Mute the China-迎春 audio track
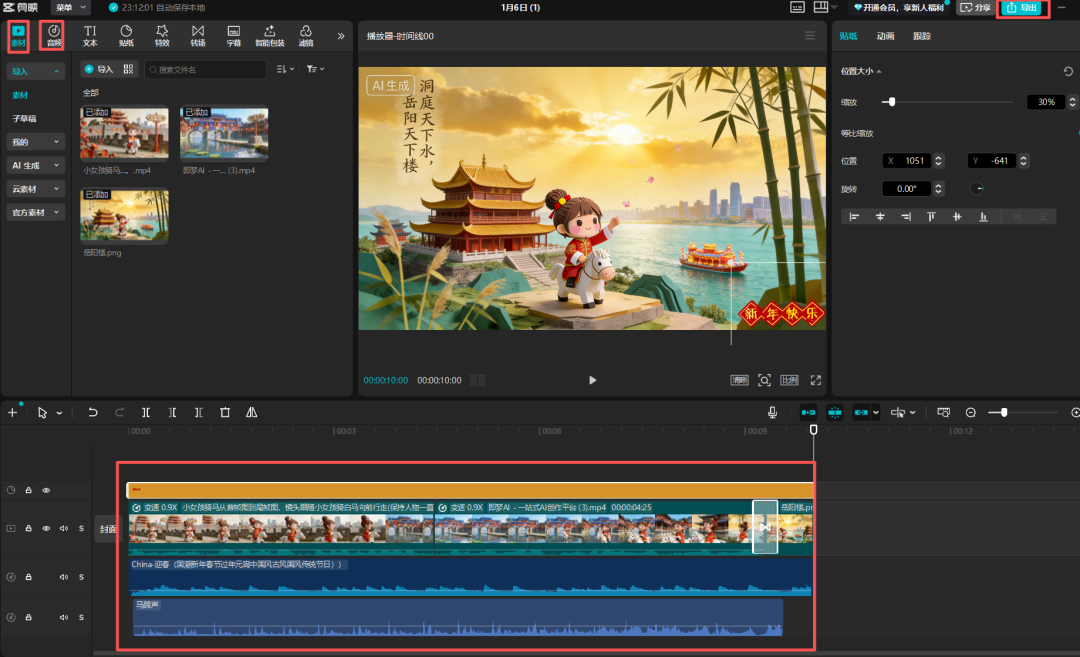Viewport: 1080px width, 657px height. pyautogui.click(x=63, y=577)
